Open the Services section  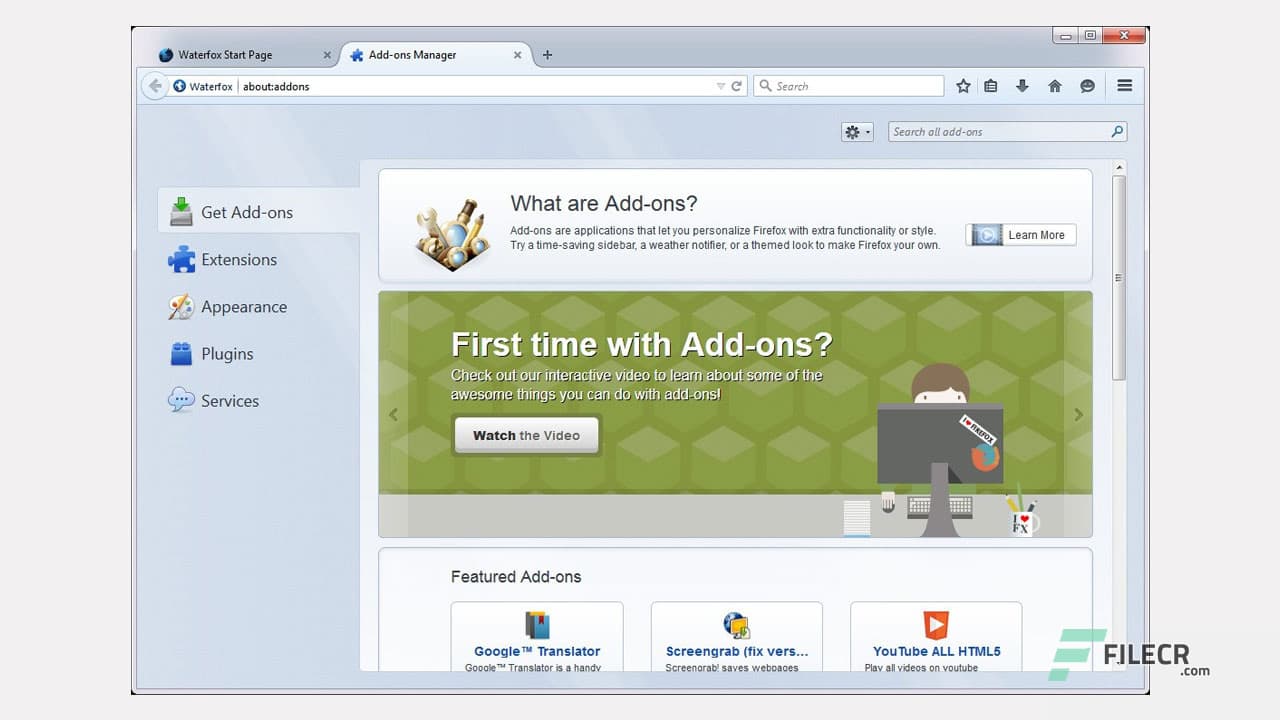click(x=229, y=400)
